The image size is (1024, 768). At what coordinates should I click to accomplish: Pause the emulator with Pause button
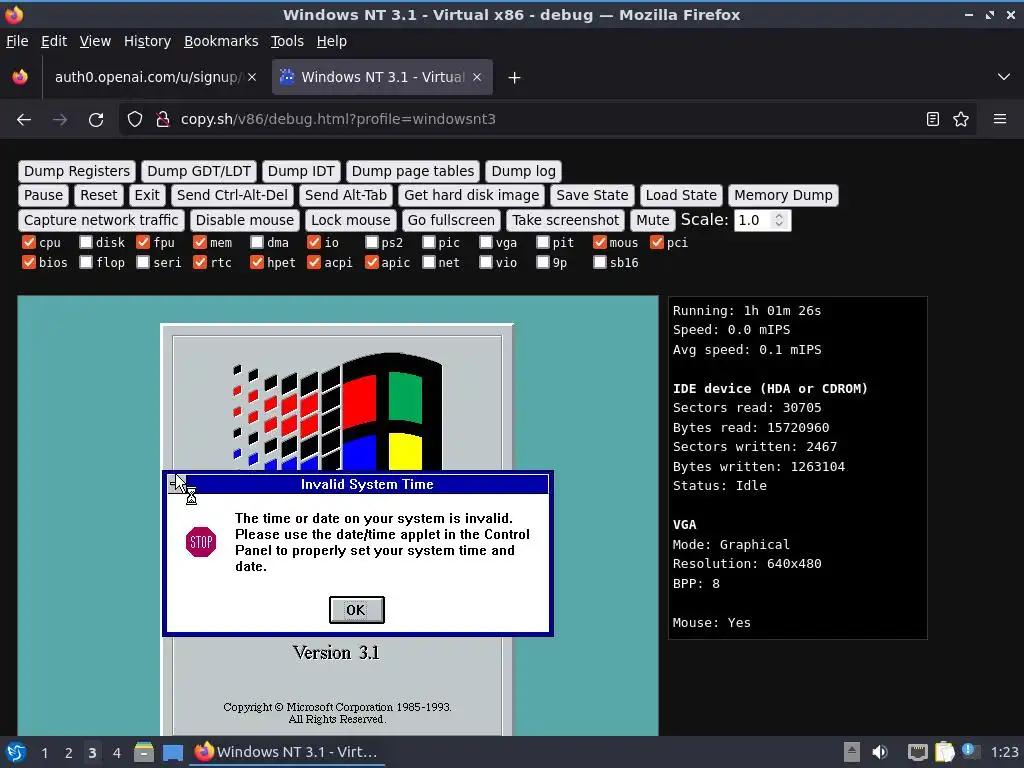(43, 195)
